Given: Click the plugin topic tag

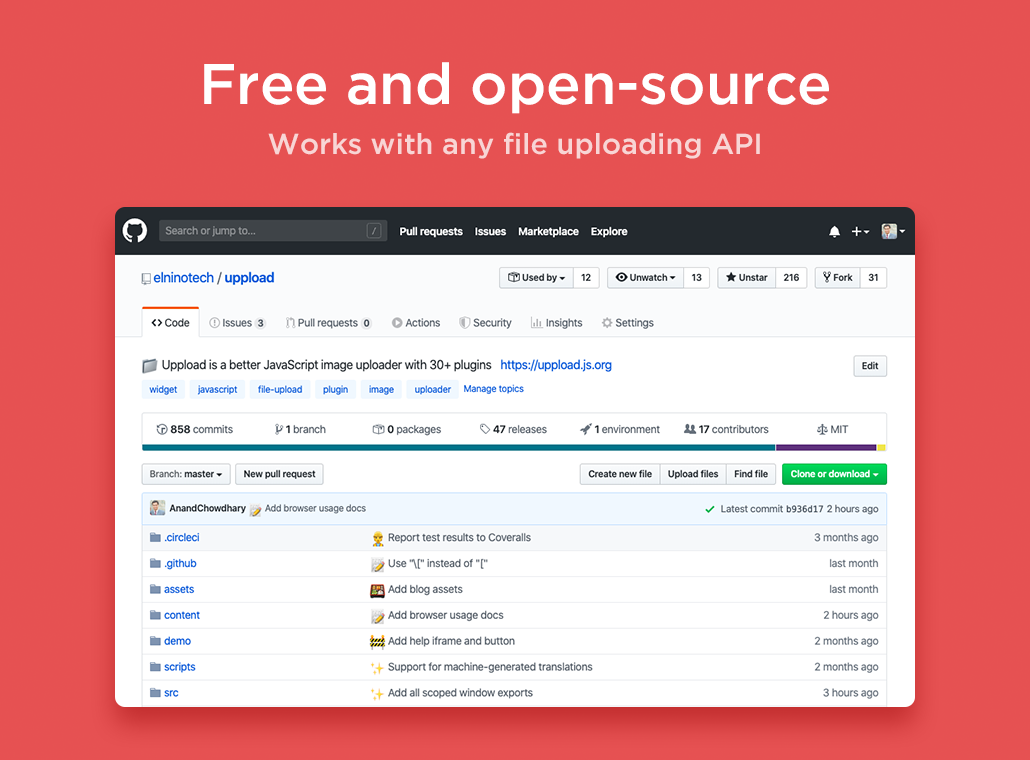Looking at the screenshot, I should (x=335, y=390).
